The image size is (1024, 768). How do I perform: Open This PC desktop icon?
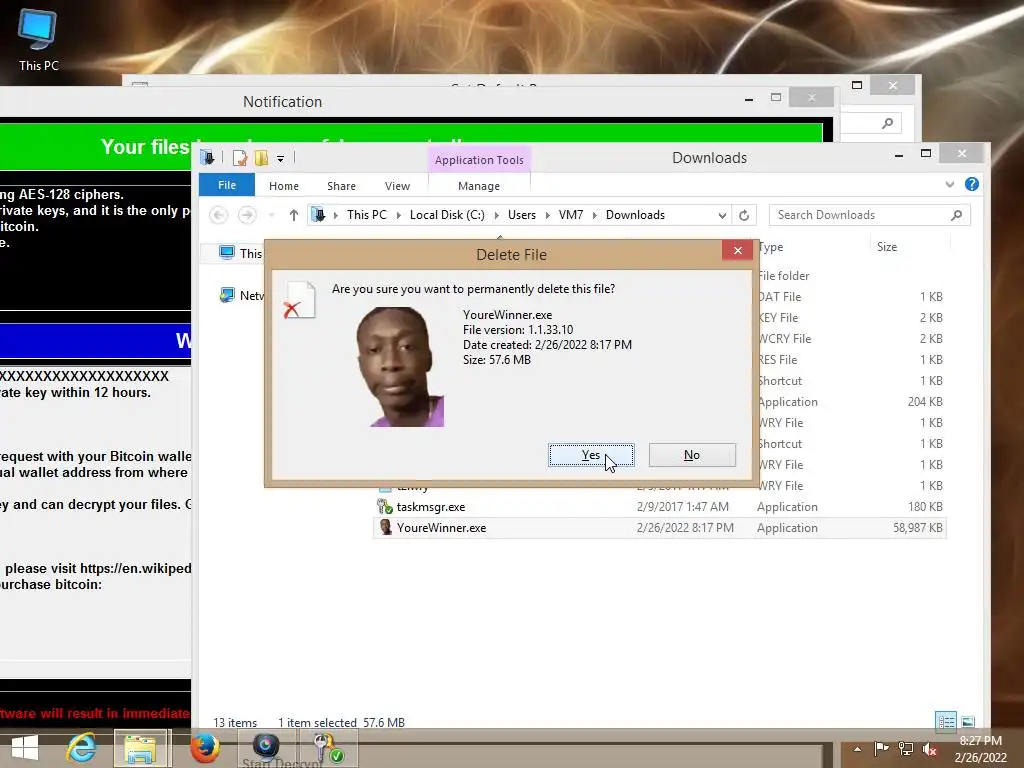(x=38, y=39)
